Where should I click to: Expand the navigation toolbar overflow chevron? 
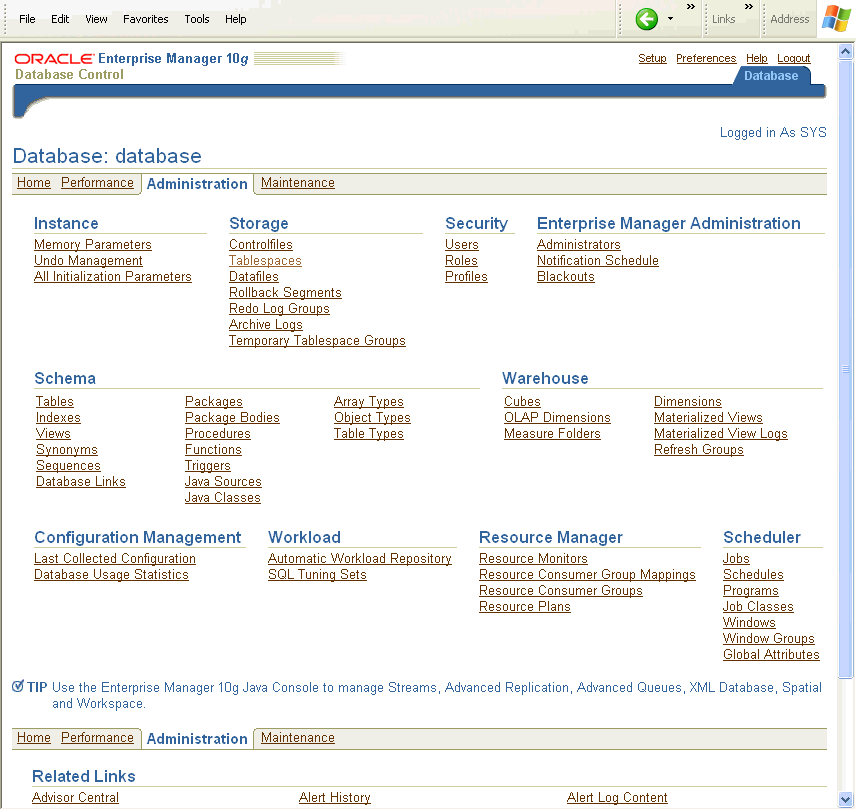[x=690, y=7]
